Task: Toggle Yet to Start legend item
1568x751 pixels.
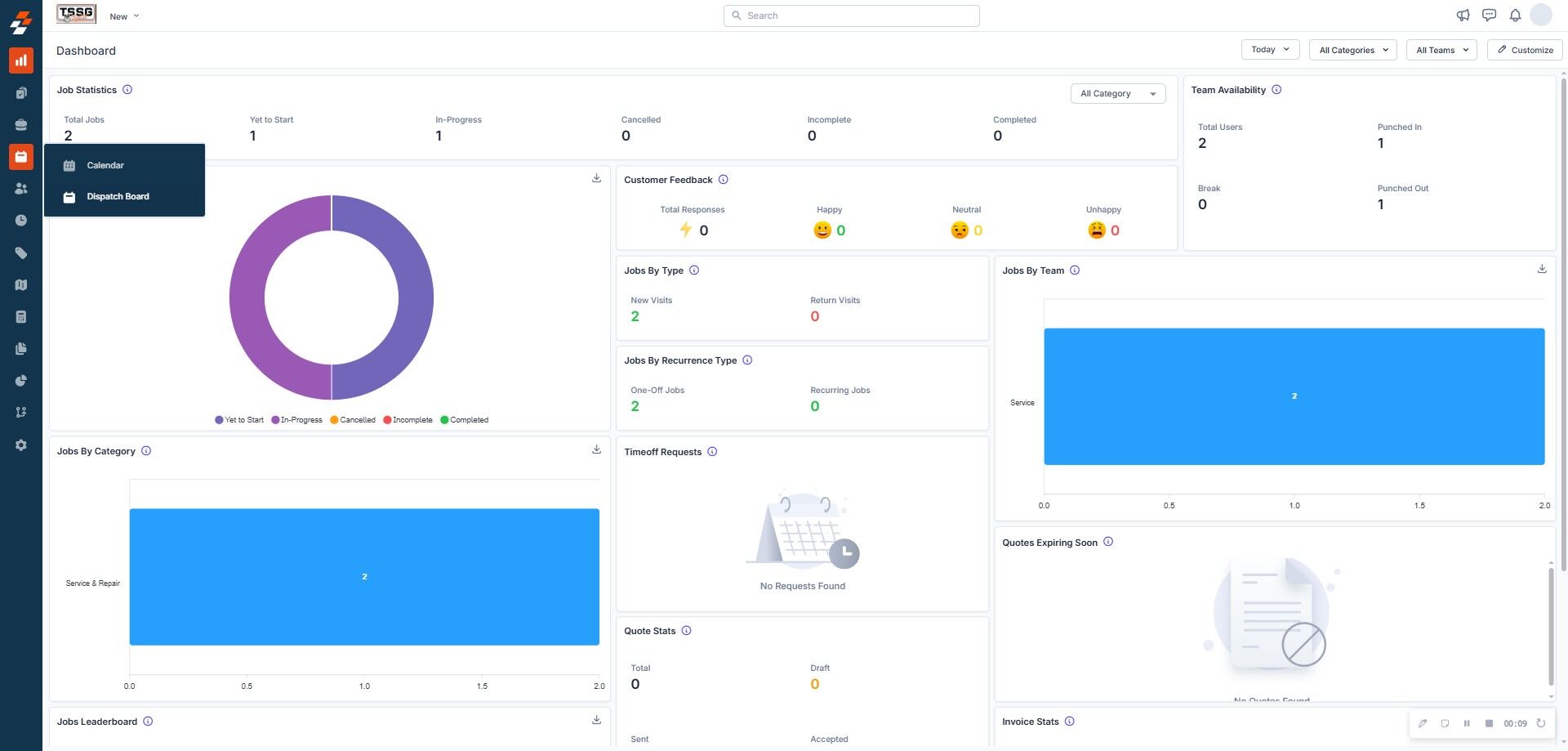Action: tap(239, 420)
